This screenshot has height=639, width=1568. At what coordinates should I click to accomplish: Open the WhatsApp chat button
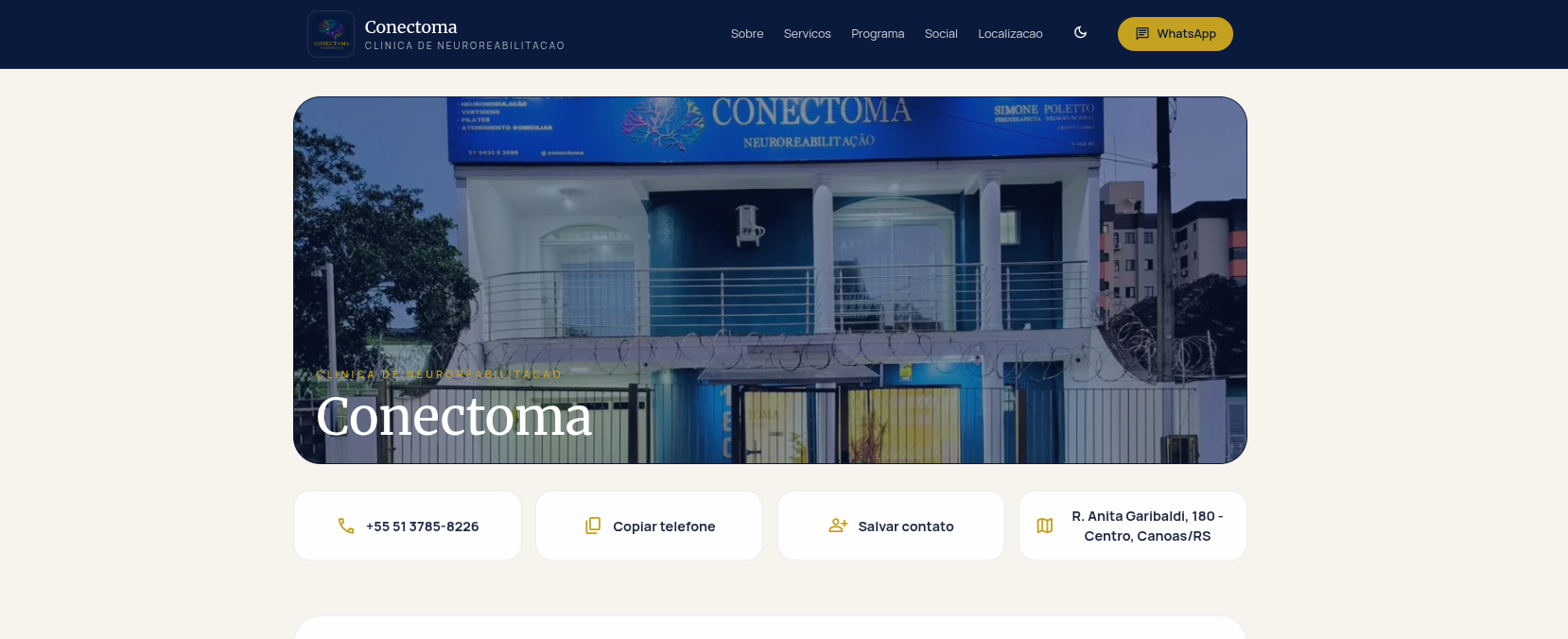point(1176,34)
